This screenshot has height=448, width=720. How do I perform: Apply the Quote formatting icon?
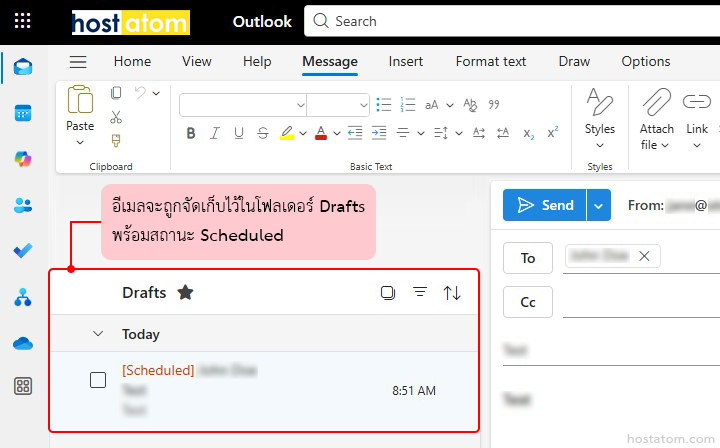click(x=494, y=105)
